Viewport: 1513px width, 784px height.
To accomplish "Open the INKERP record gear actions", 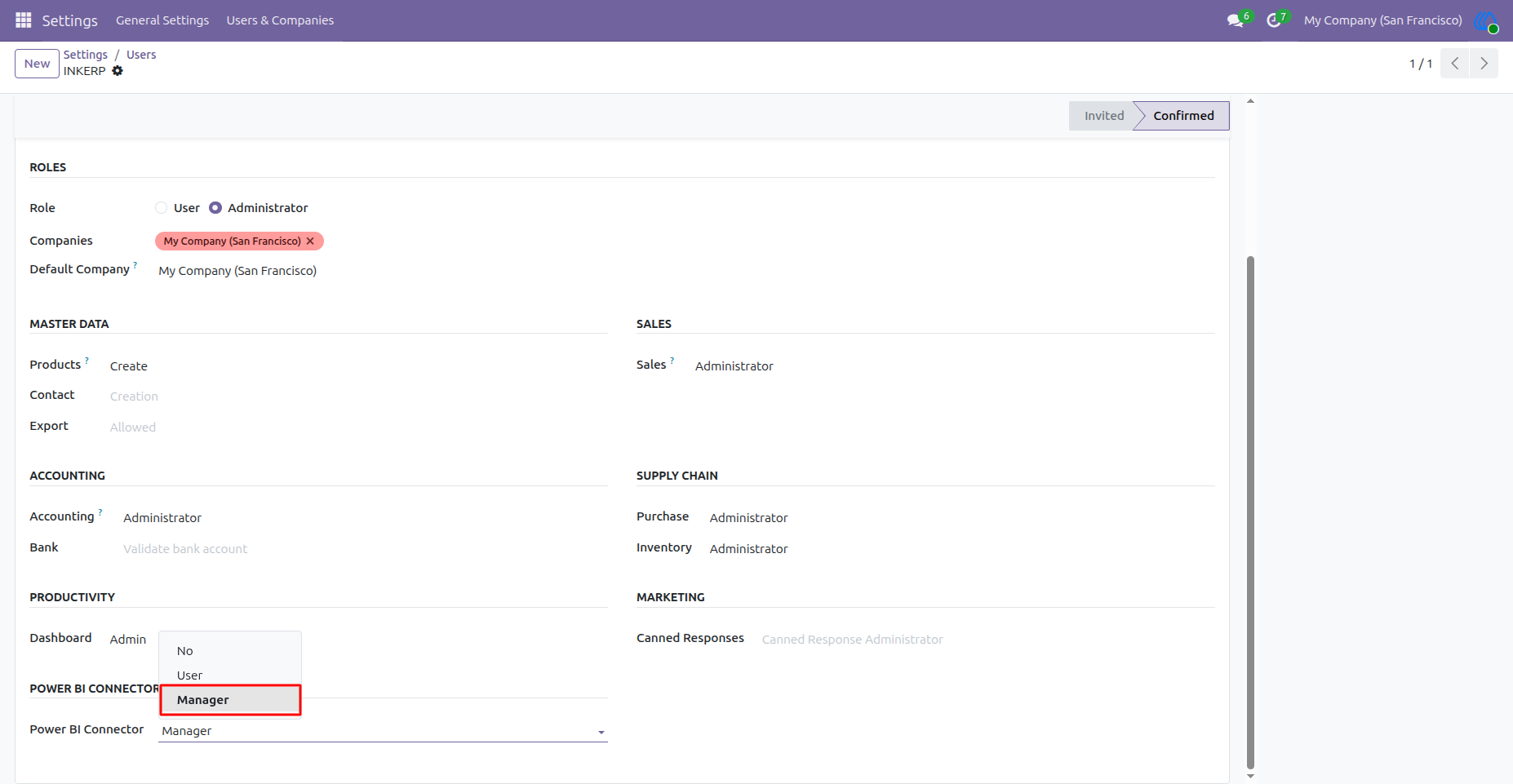I will tap(118, 71).
